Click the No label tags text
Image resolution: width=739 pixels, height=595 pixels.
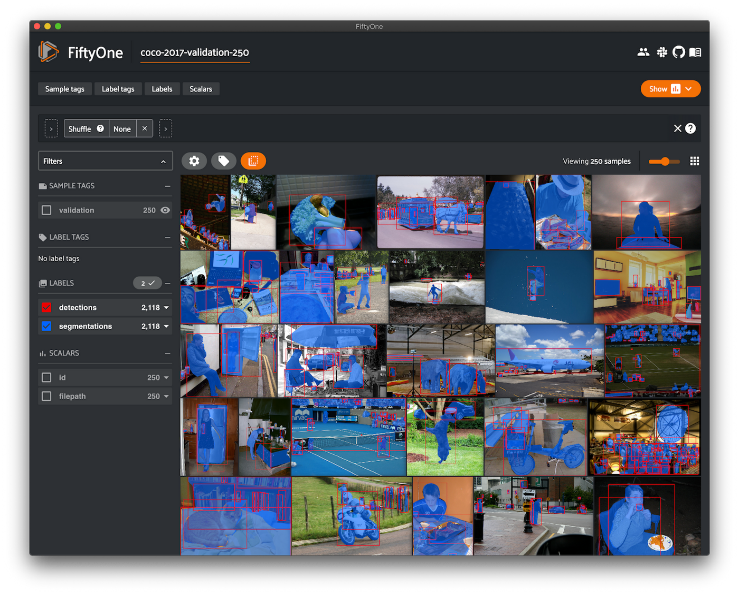pos(58,258)
